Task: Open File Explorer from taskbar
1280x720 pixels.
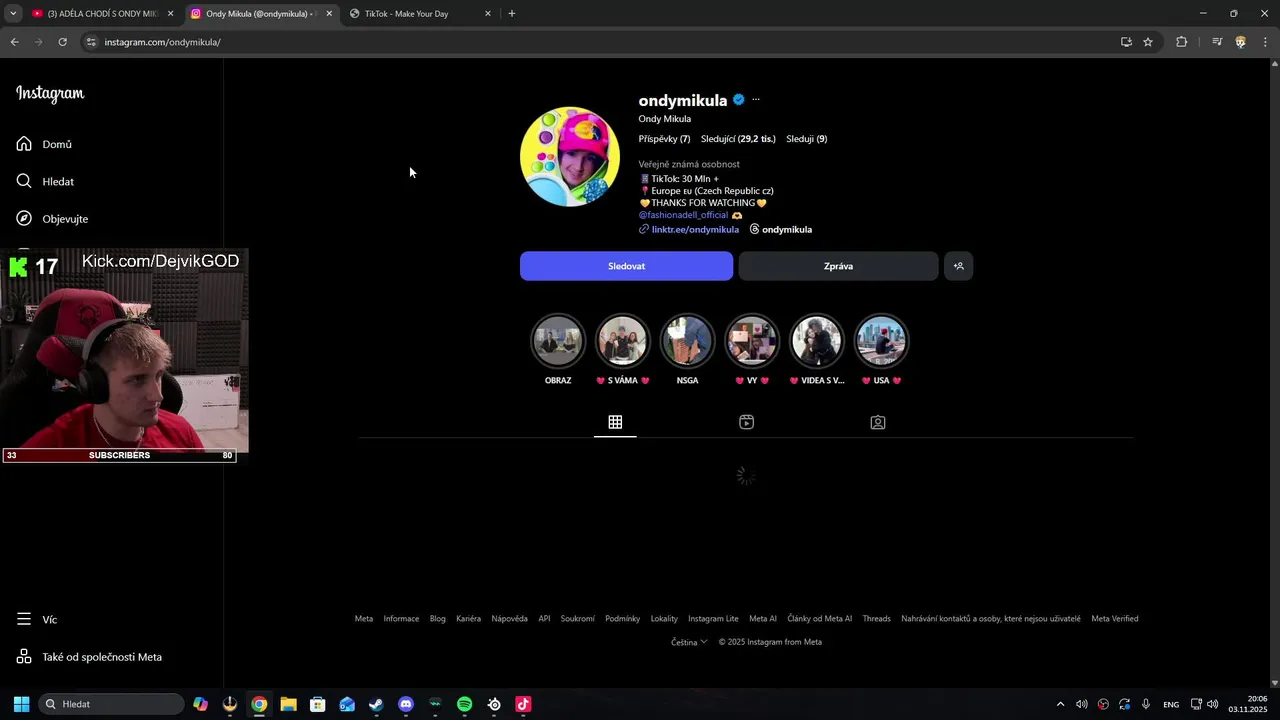Action: [288, 704]
